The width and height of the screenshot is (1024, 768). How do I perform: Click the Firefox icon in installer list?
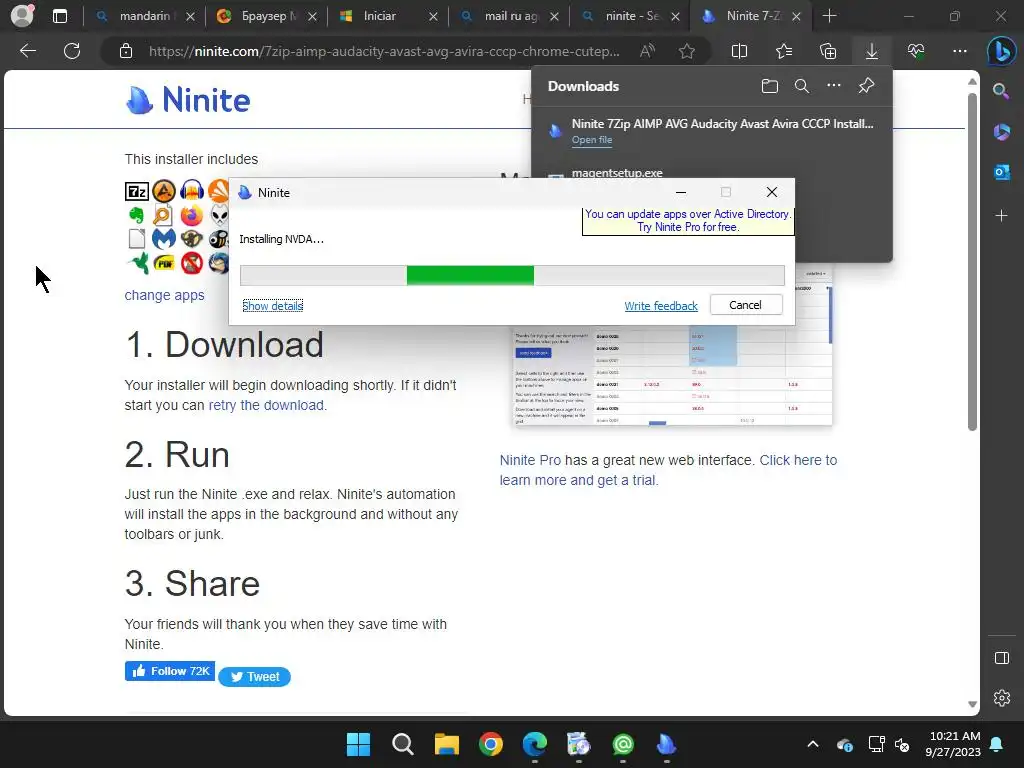pos(191,215)
